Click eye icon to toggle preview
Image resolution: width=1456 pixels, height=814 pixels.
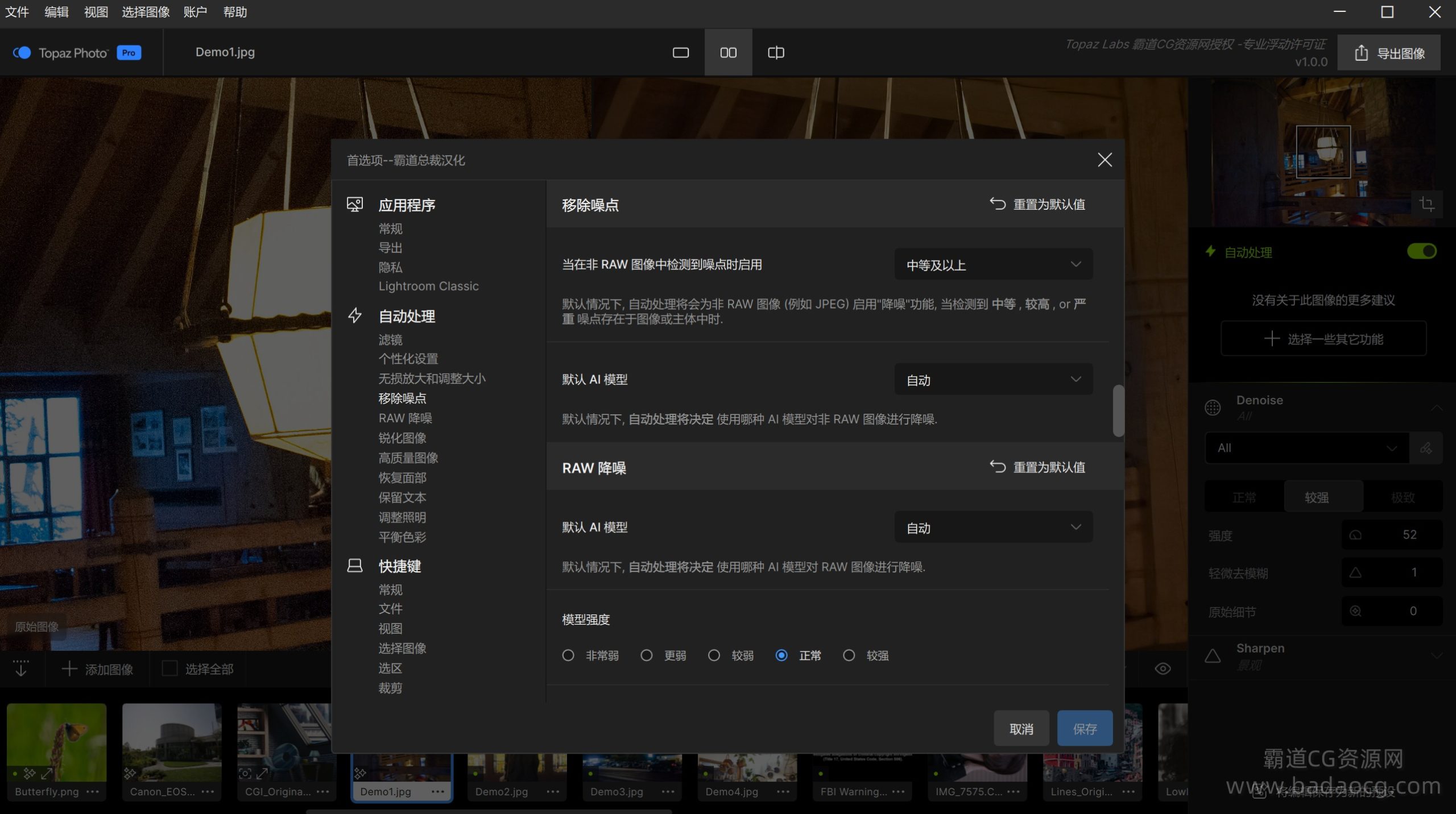tap(1163, 669)
